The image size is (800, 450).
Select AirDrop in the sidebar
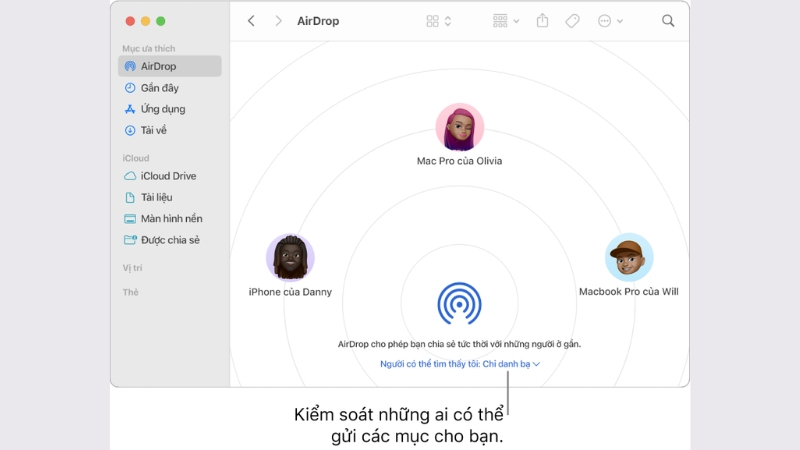[158, 66]
